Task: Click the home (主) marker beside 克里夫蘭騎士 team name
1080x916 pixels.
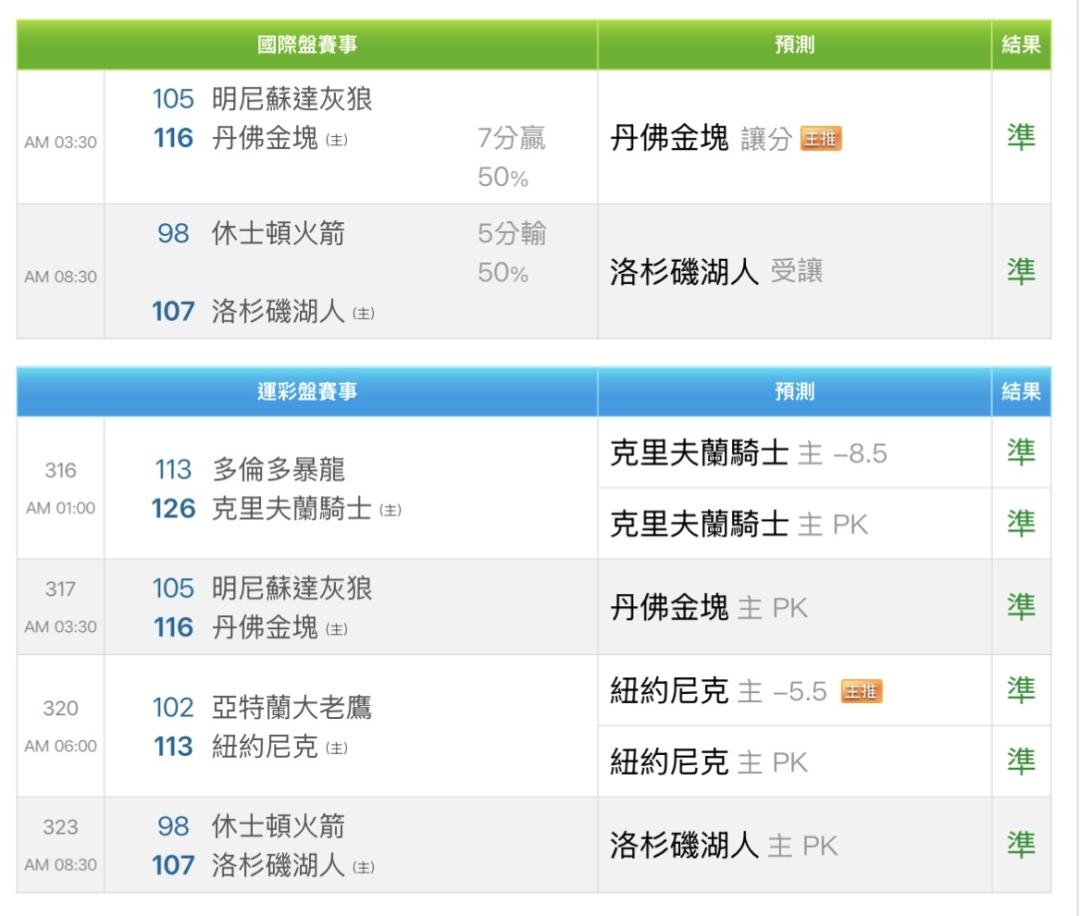Action: [390, 510]
